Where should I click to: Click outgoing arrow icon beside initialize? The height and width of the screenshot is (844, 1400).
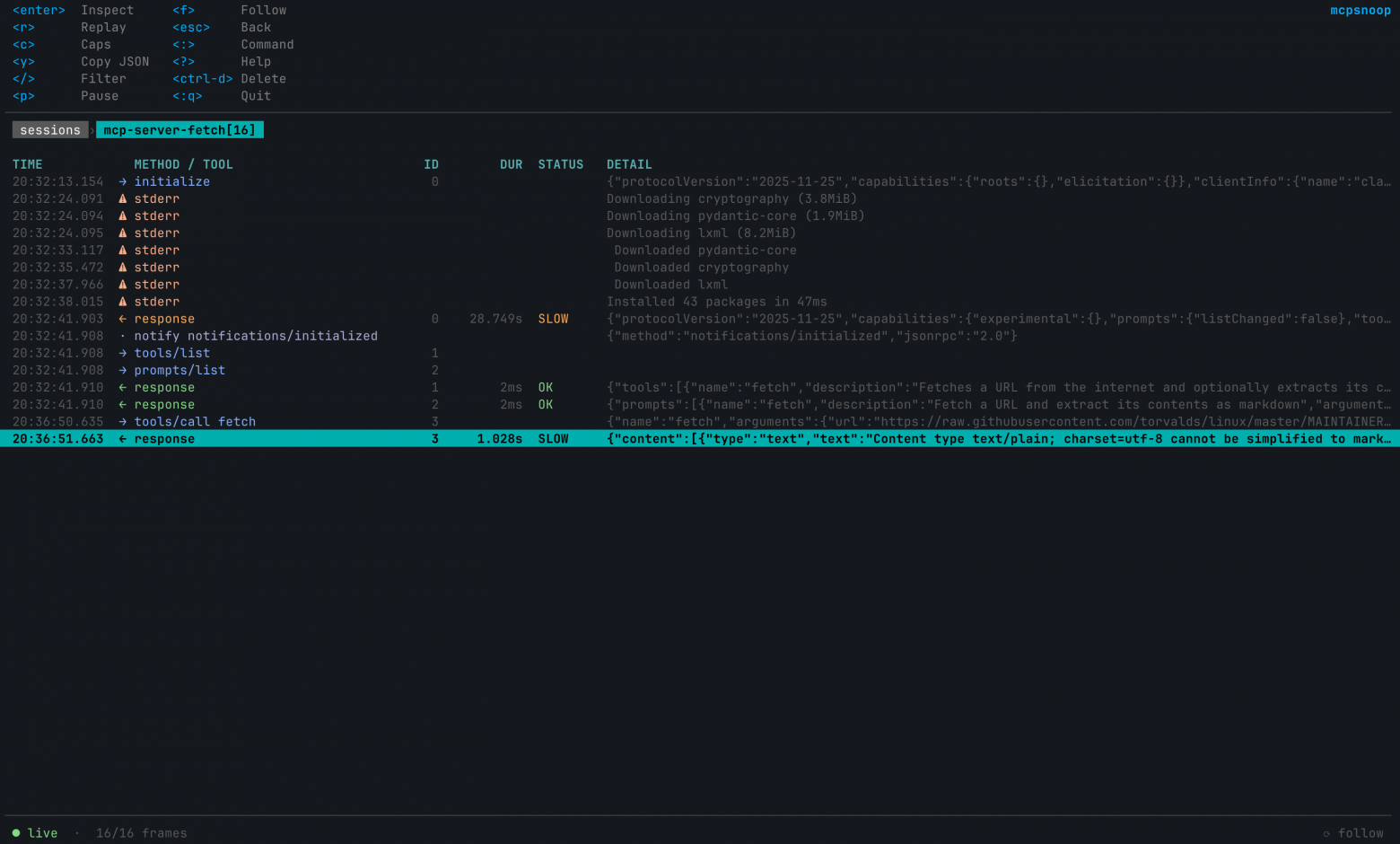point(123,181)
